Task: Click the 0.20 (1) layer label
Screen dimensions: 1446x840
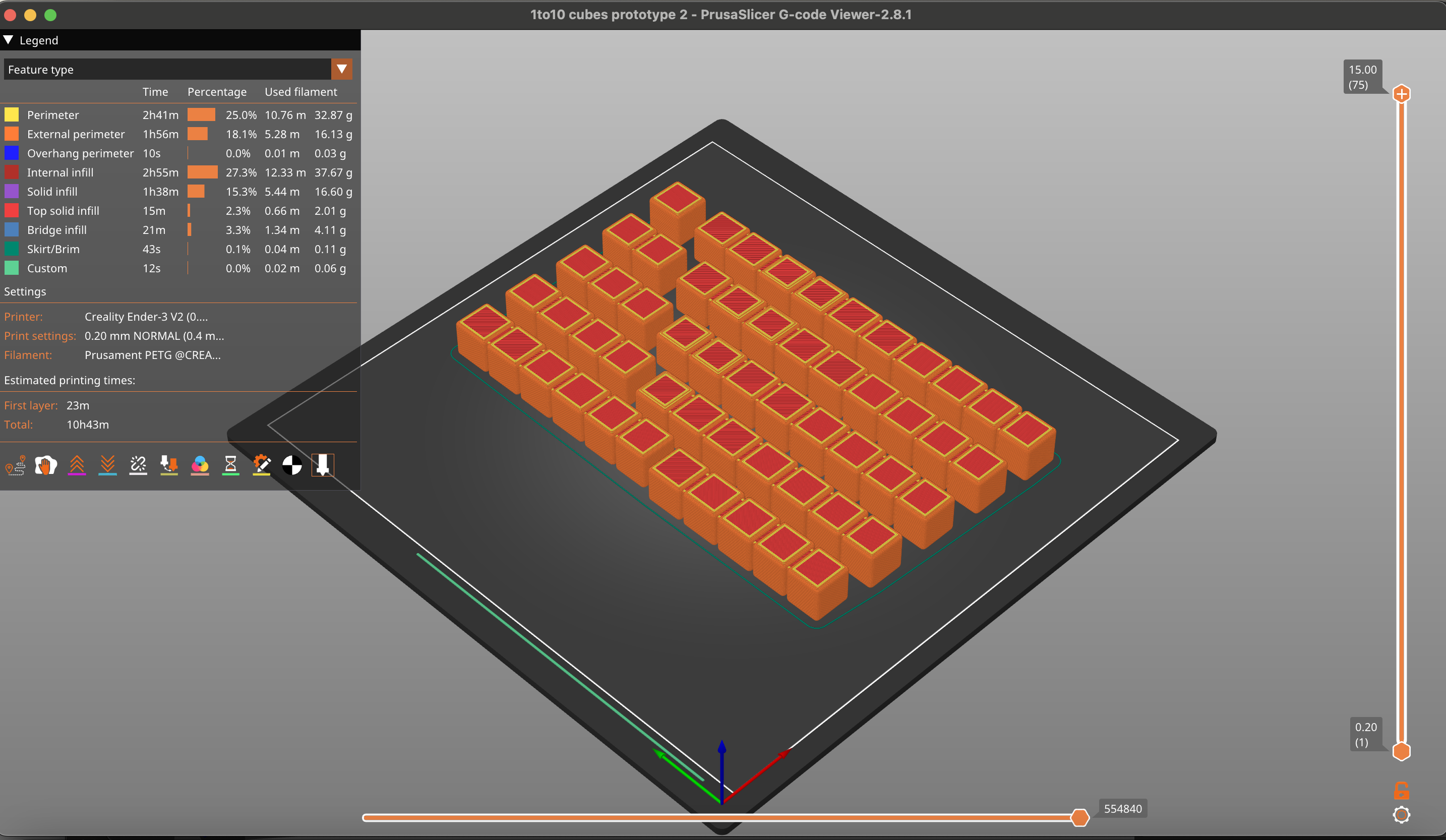Action: pyautogui.click(x=1366, y=735)
